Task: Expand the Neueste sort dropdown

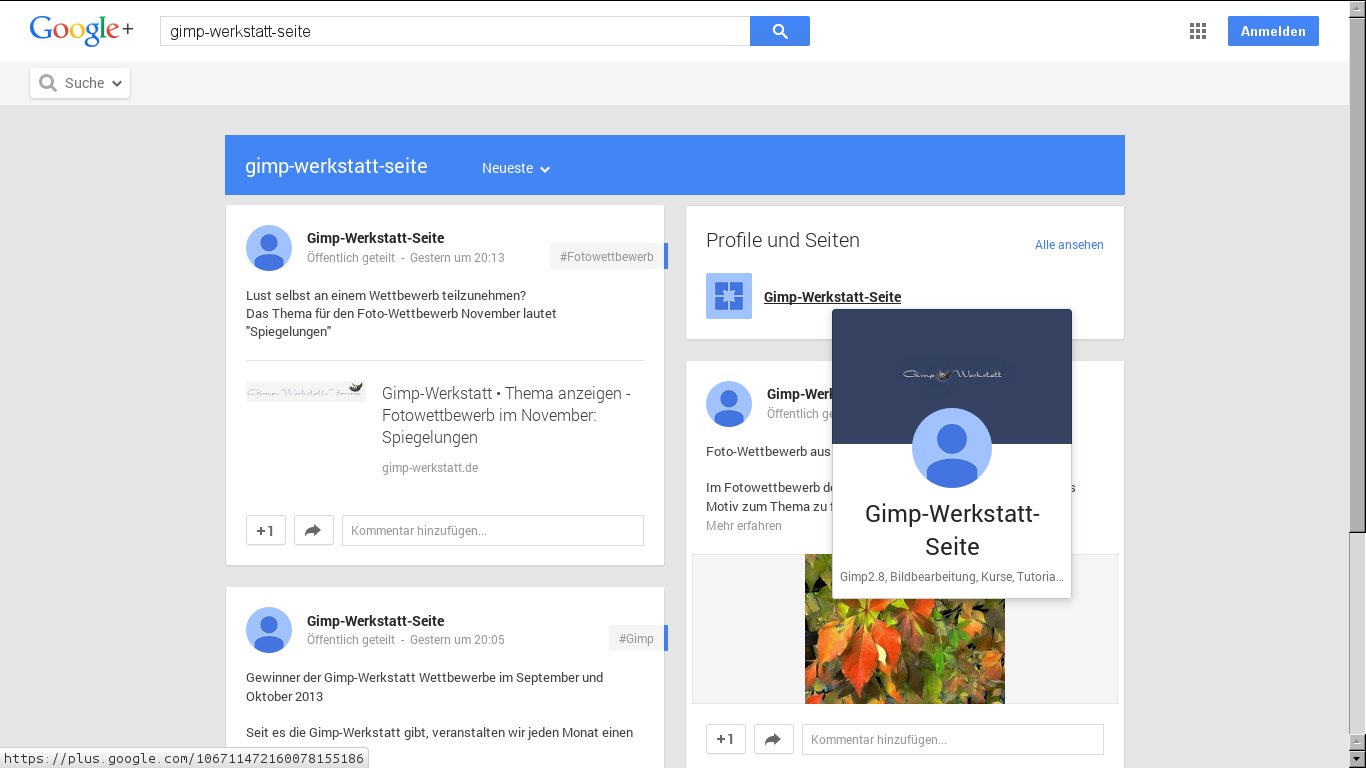Action: pyautogui.click(x=516, y=168)
